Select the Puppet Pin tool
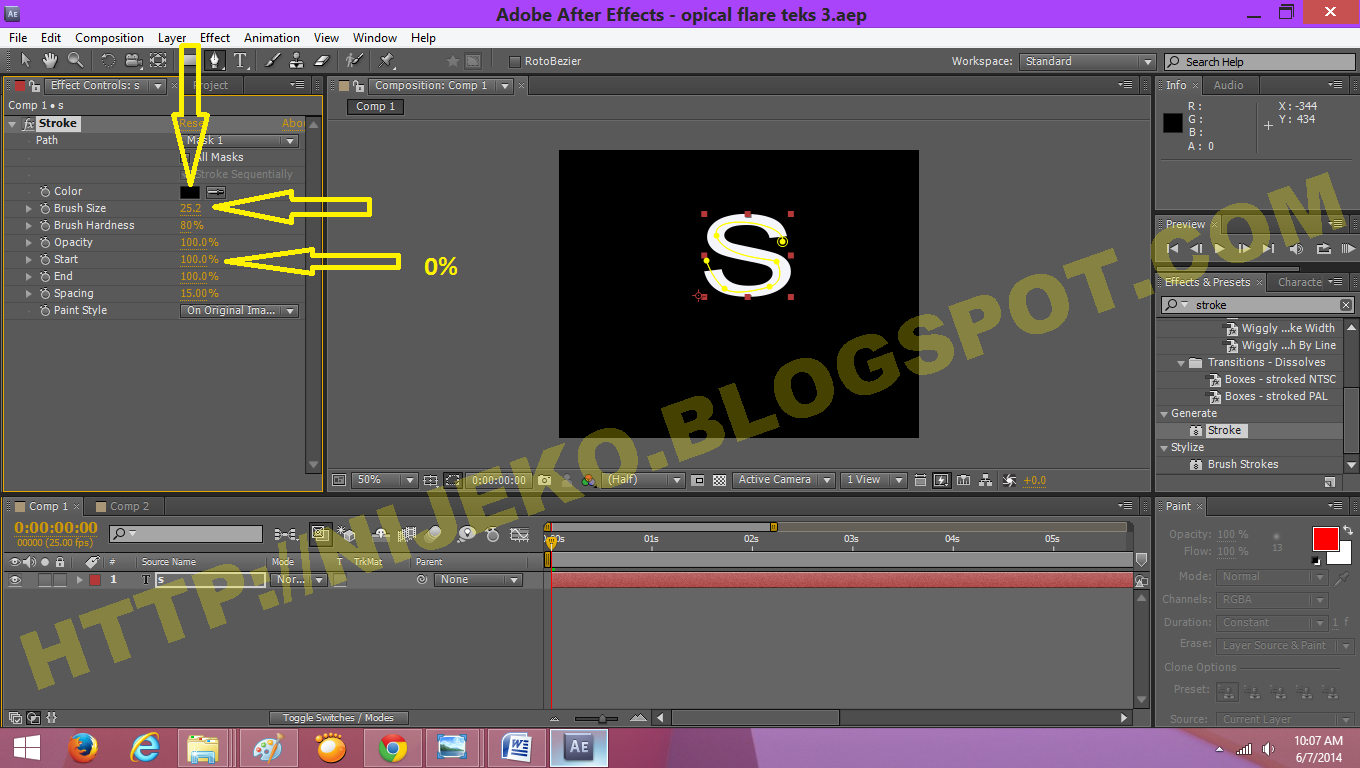This screenshot has height=768, width=1360. pyautogui.click(x=386, y=61)
